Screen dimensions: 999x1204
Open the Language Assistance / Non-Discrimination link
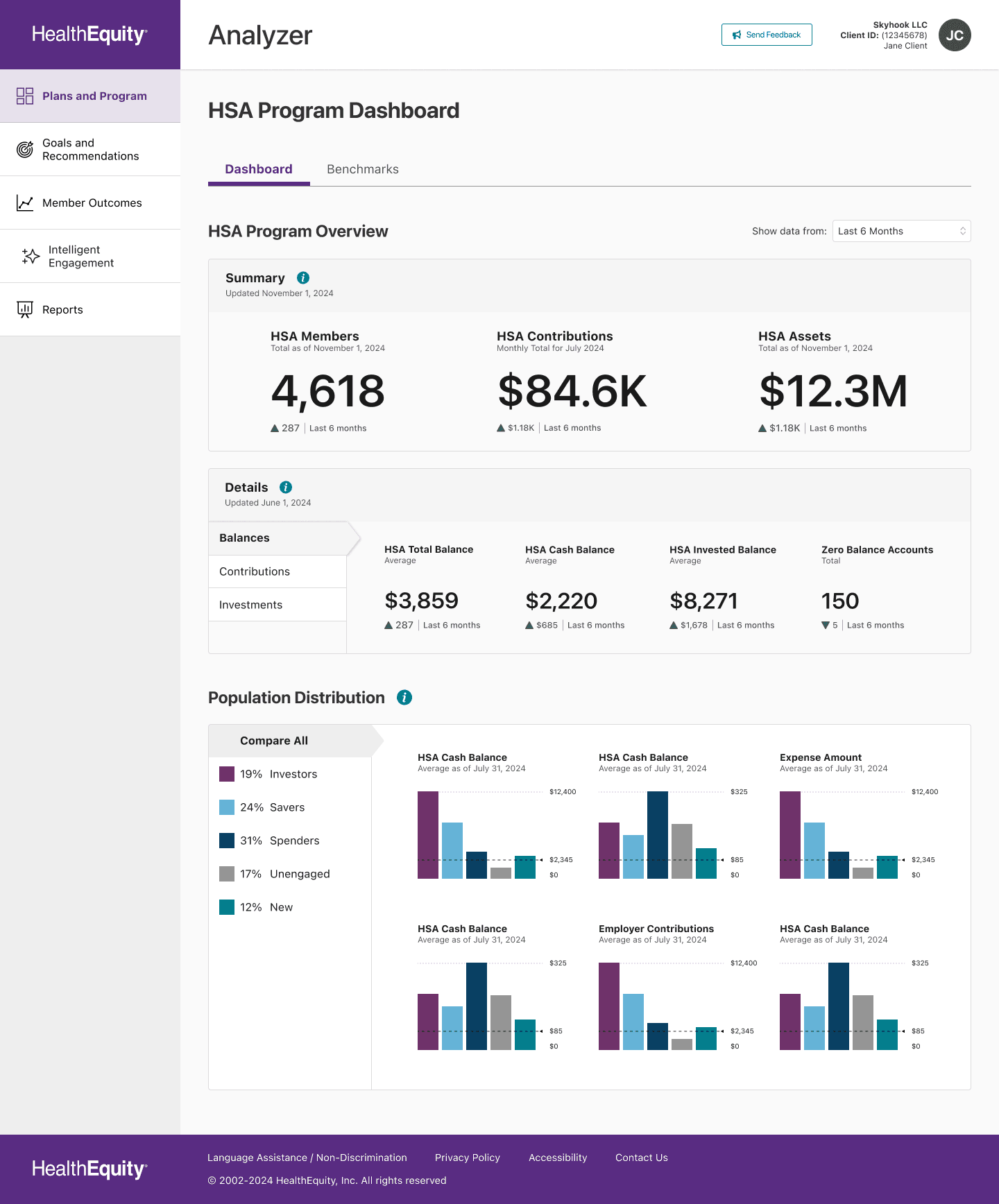pos(307,1158)
